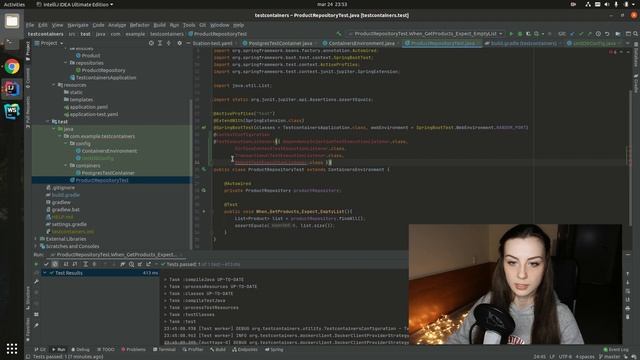Open the Navigate menu

tap(78, 25)
